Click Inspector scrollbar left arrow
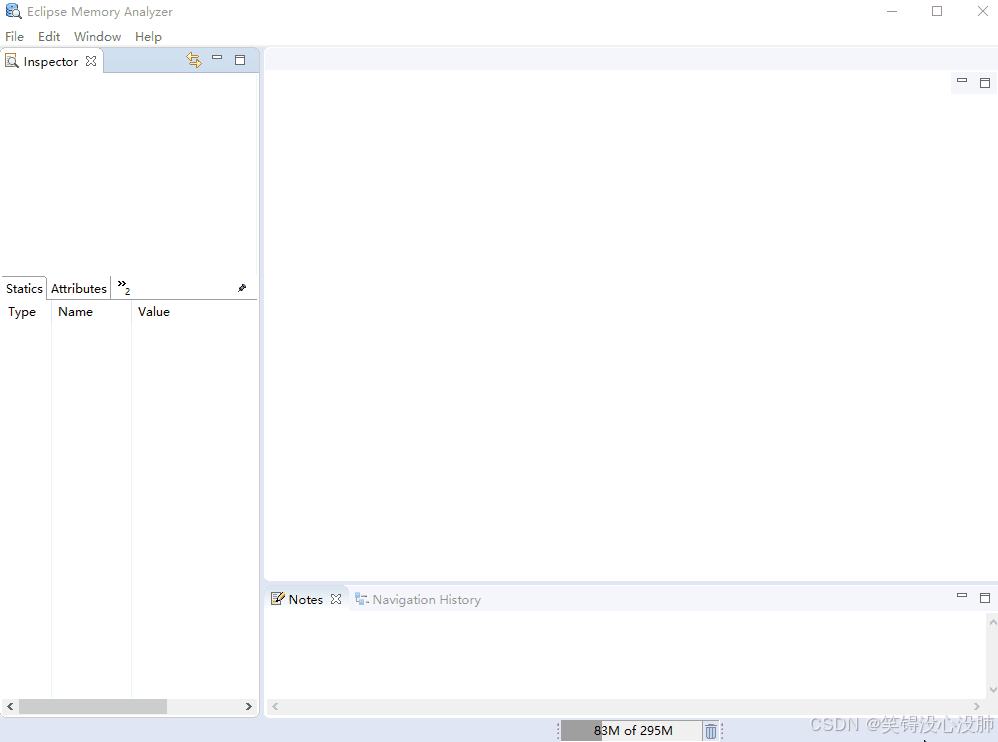The width and height of the screenshot is (998, 742). [10, 706]
